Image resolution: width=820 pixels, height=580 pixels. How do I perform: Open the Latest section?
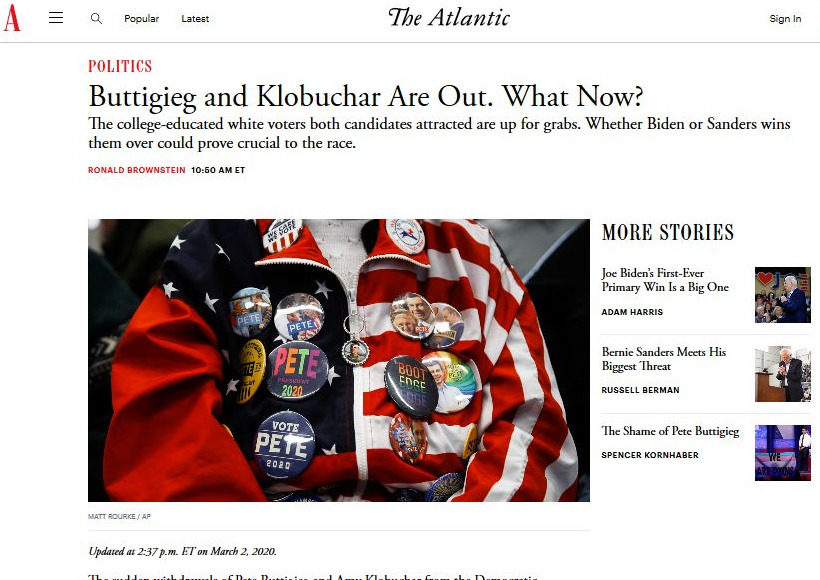(195, 18)
